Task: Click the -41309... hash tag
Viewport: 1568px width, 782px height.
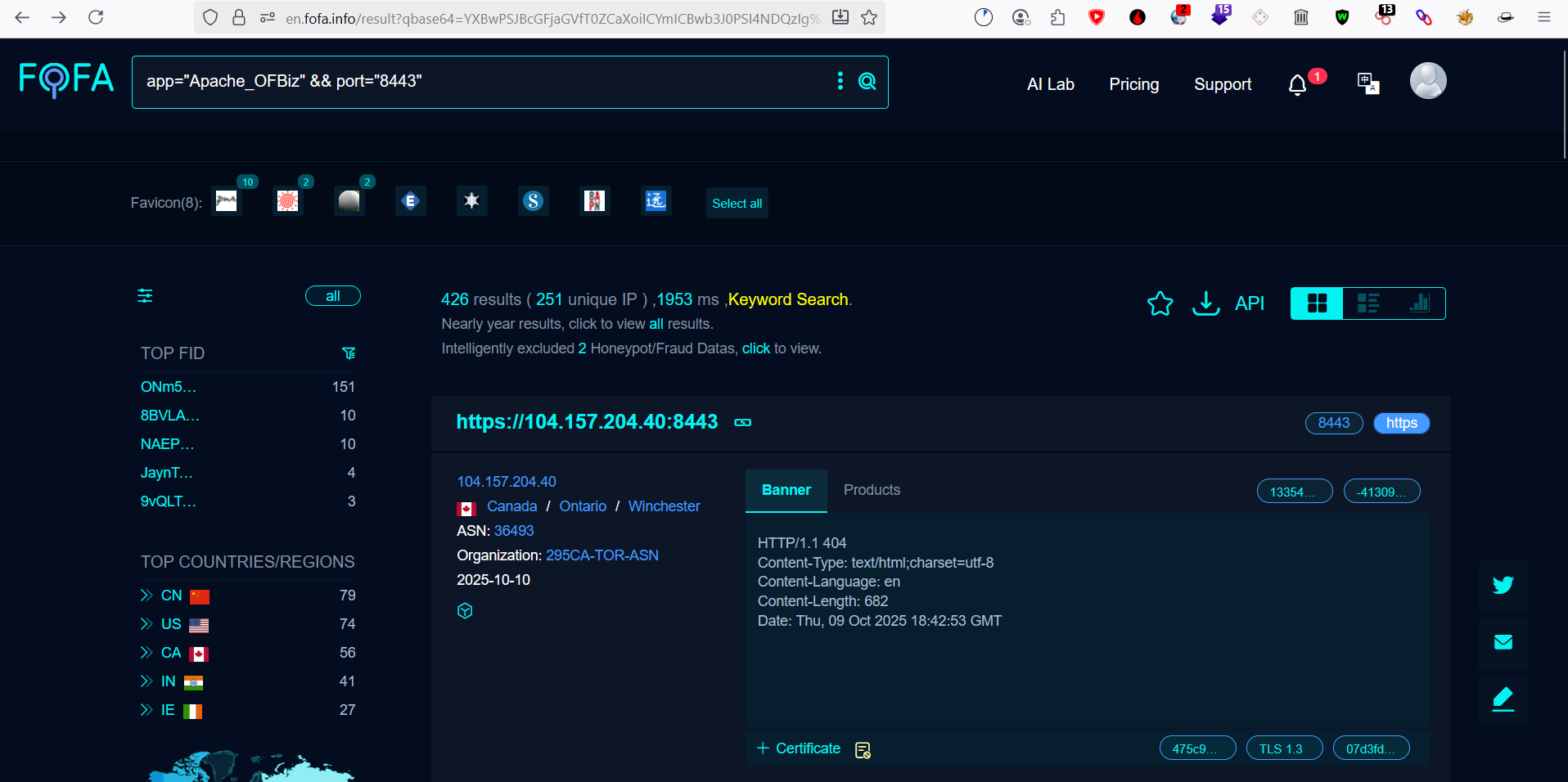Action: click(x=1381, y=492)
